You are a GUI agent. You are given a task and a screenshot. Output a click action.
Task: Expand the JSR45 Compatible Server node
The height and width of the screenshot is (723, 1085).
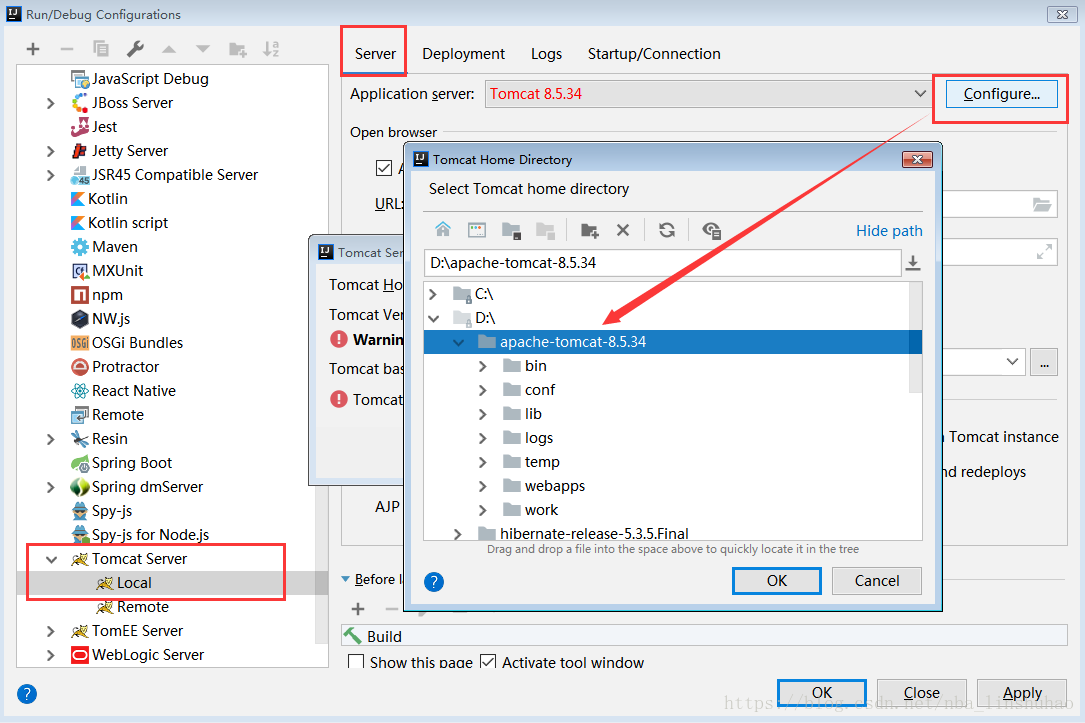pyautogui.click(x=51, y=175)
